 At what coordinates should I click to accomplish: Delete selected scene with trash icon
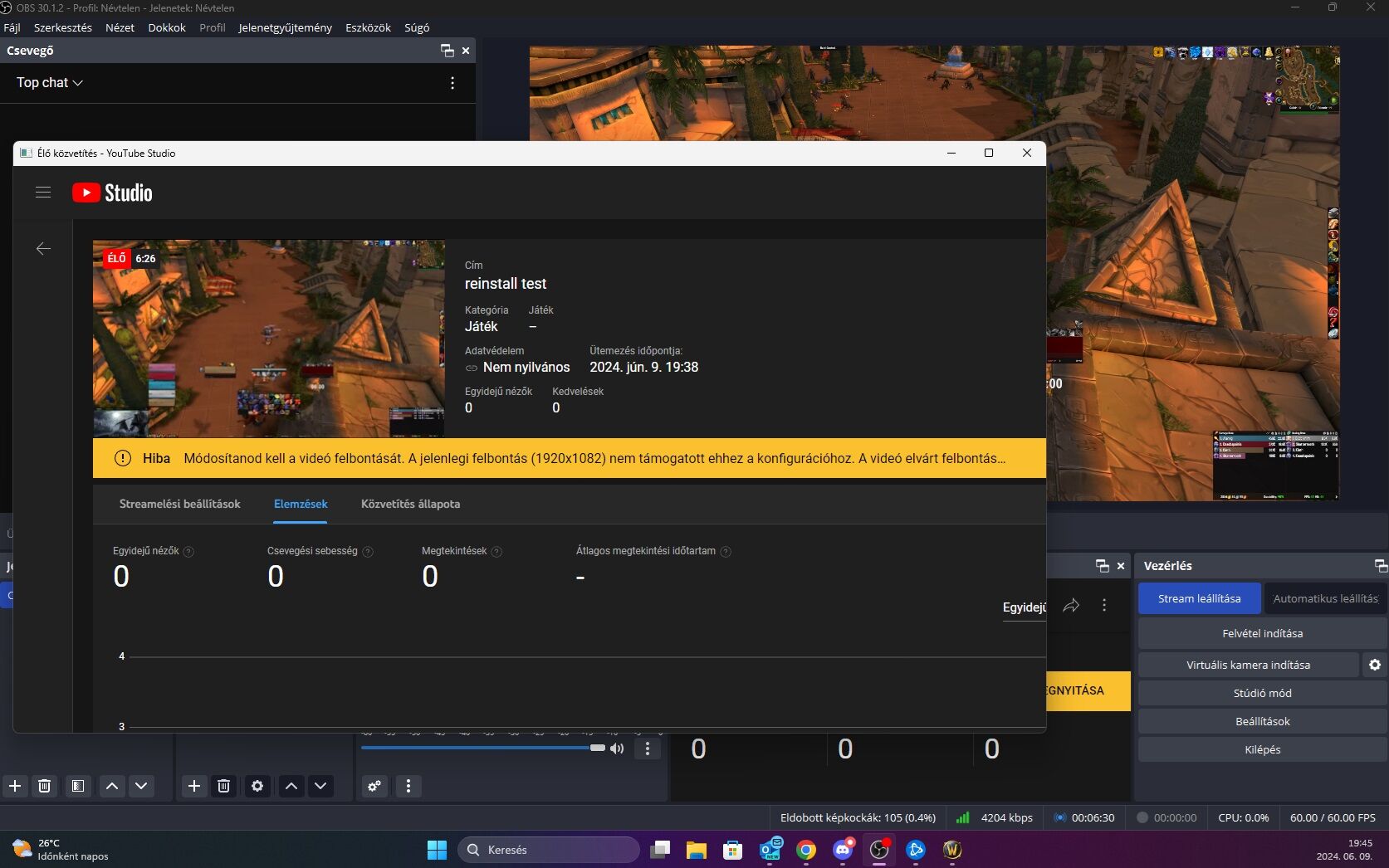45,786
